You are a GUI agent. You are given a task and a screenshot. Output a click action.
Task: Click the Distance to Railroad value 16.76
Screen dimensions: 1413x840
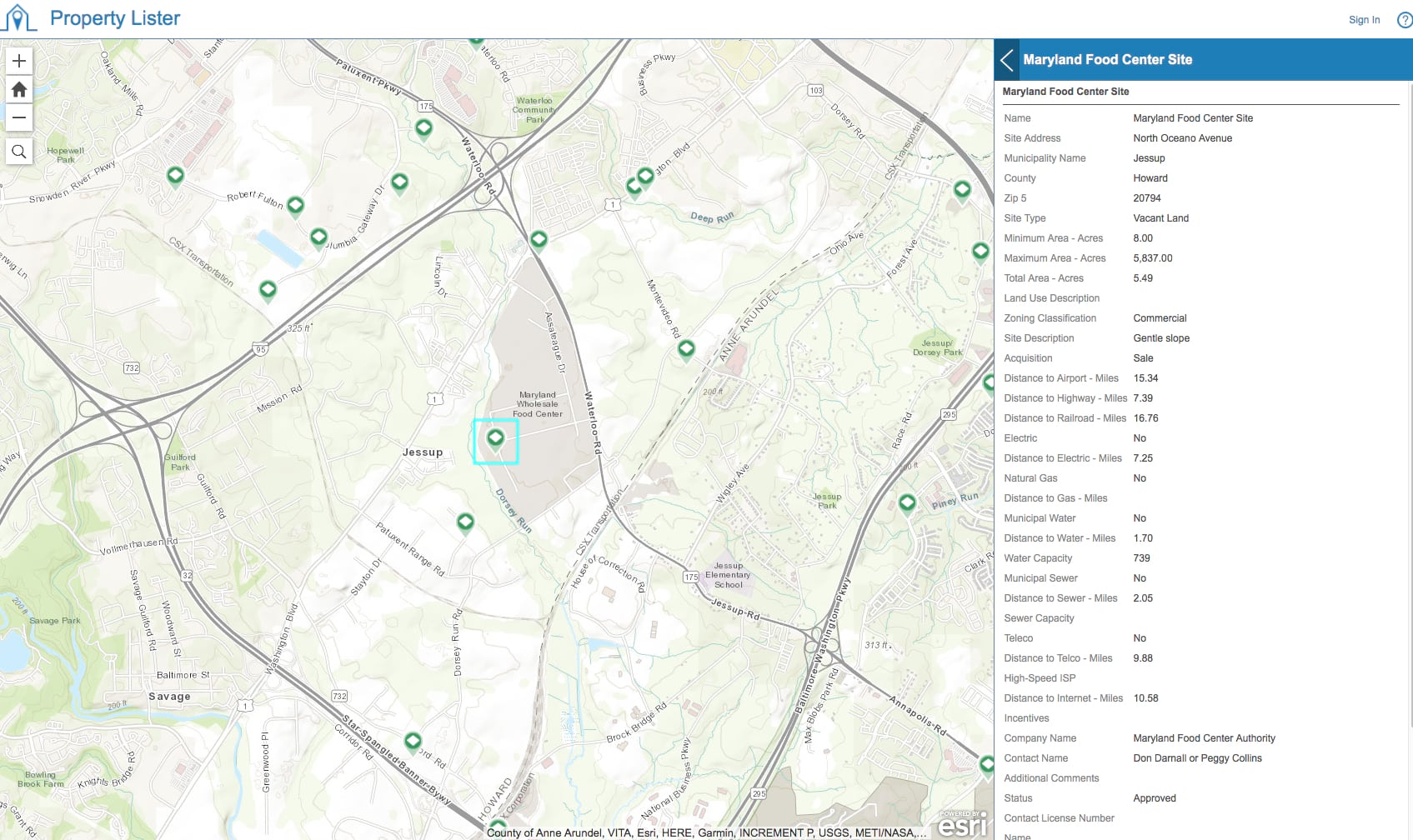pos(1145,418)
